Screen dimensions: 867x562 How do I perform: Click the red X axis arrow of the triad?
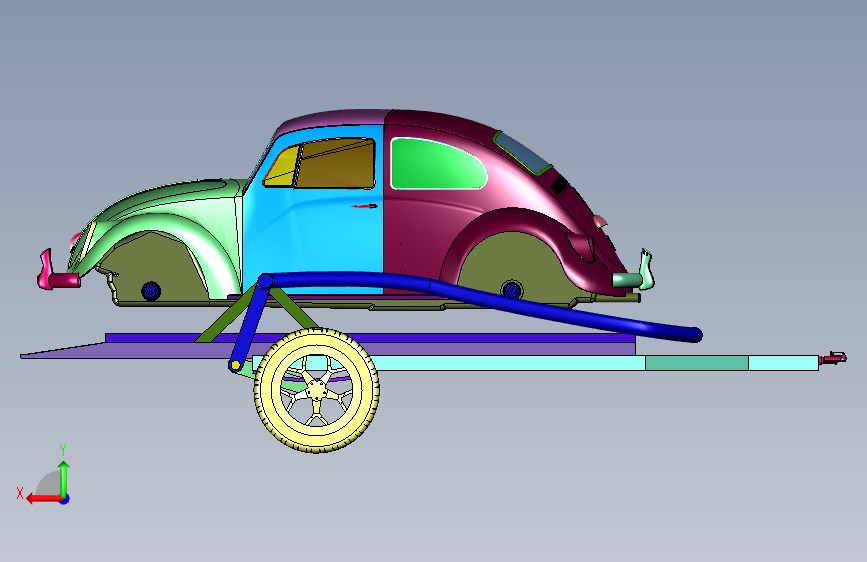tap(44, 498)
